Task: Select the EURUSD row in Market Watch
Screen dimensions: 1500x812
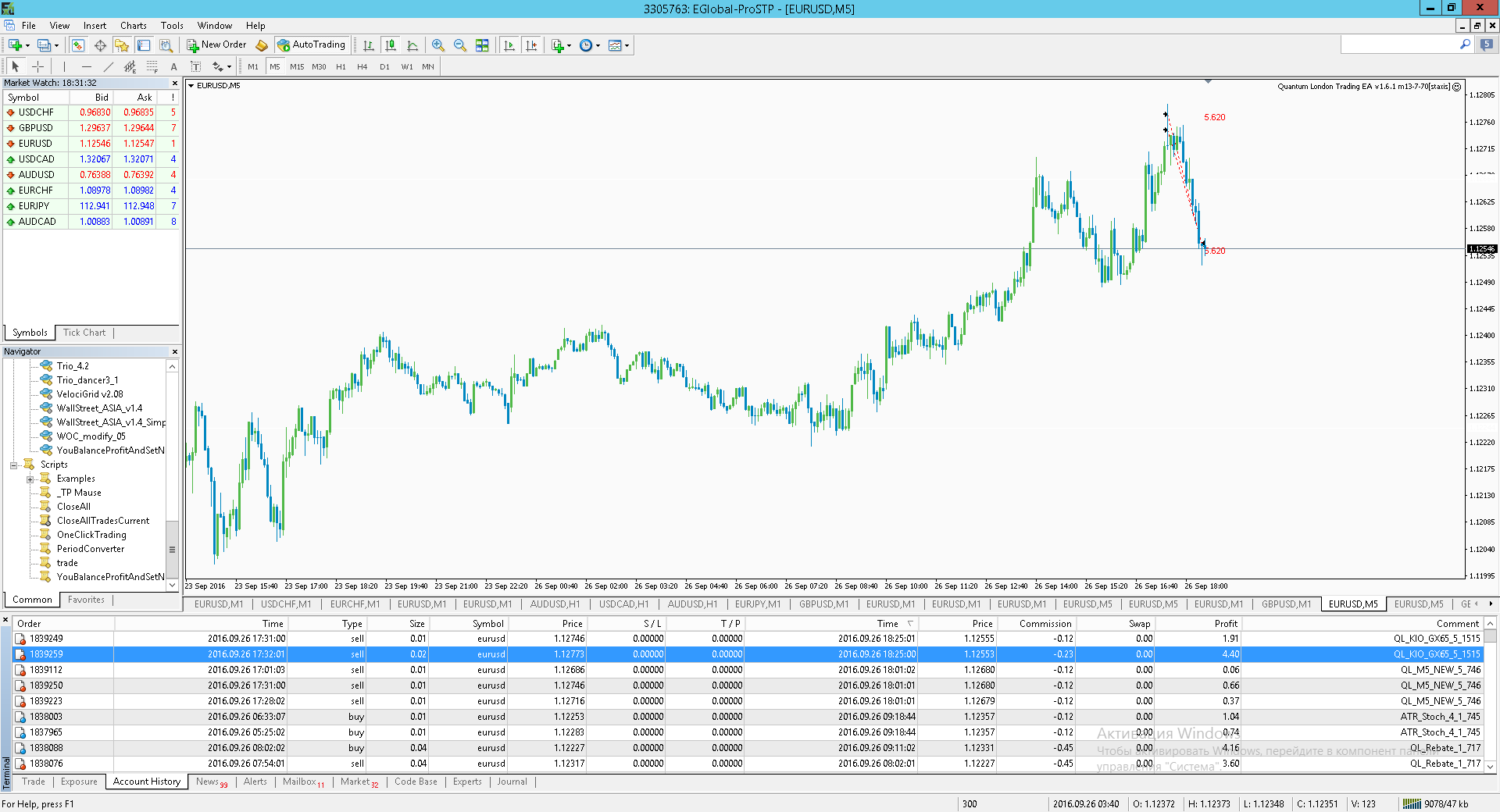Action: pos(91,144)
